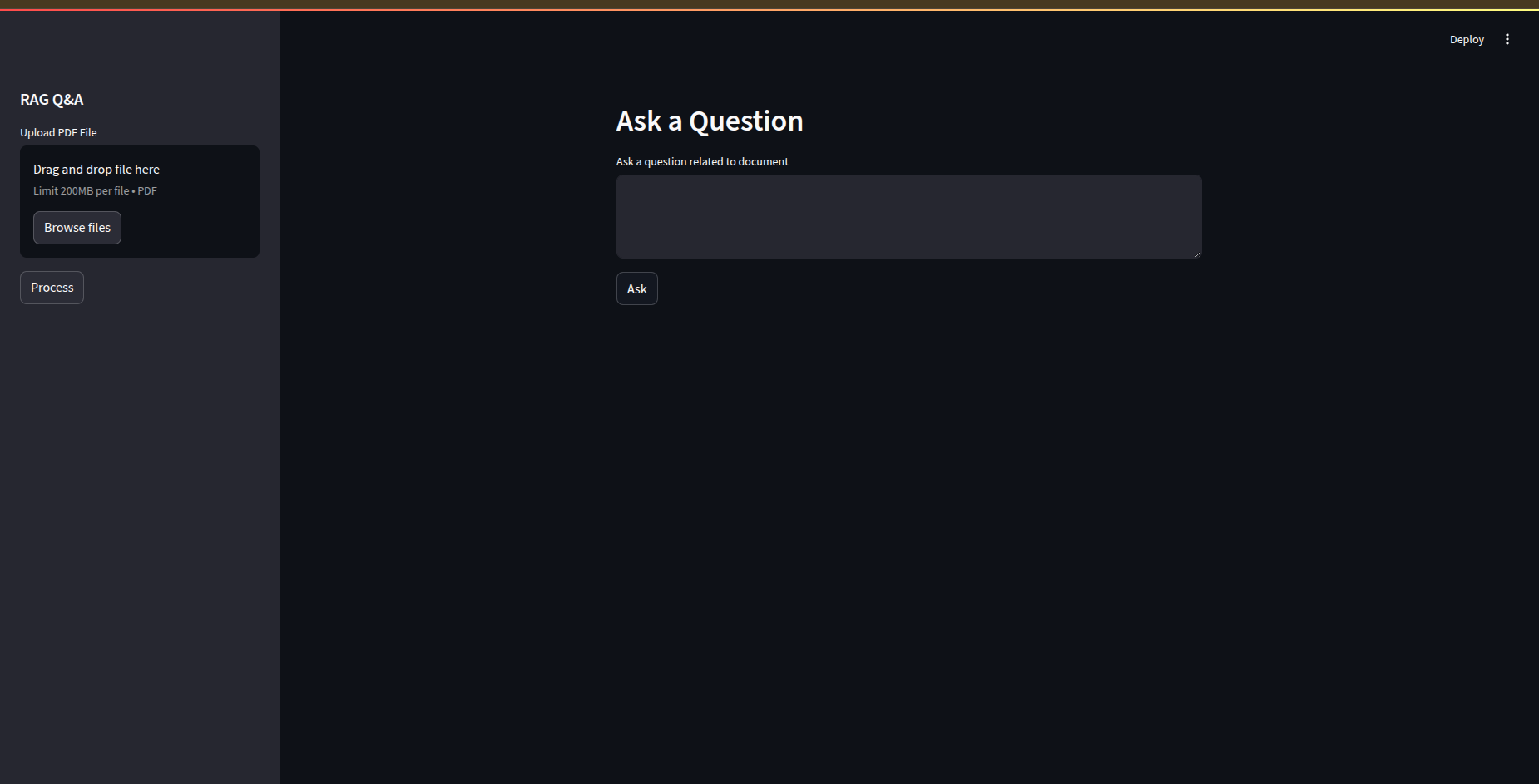
Task: Click the Browse files button
Action: [x=77, y=227]
